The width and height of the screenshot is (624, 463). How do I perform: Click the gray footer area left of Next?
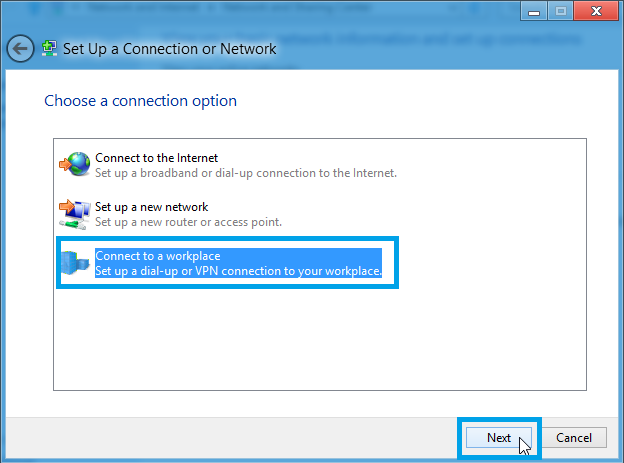(x=231, y=438)
